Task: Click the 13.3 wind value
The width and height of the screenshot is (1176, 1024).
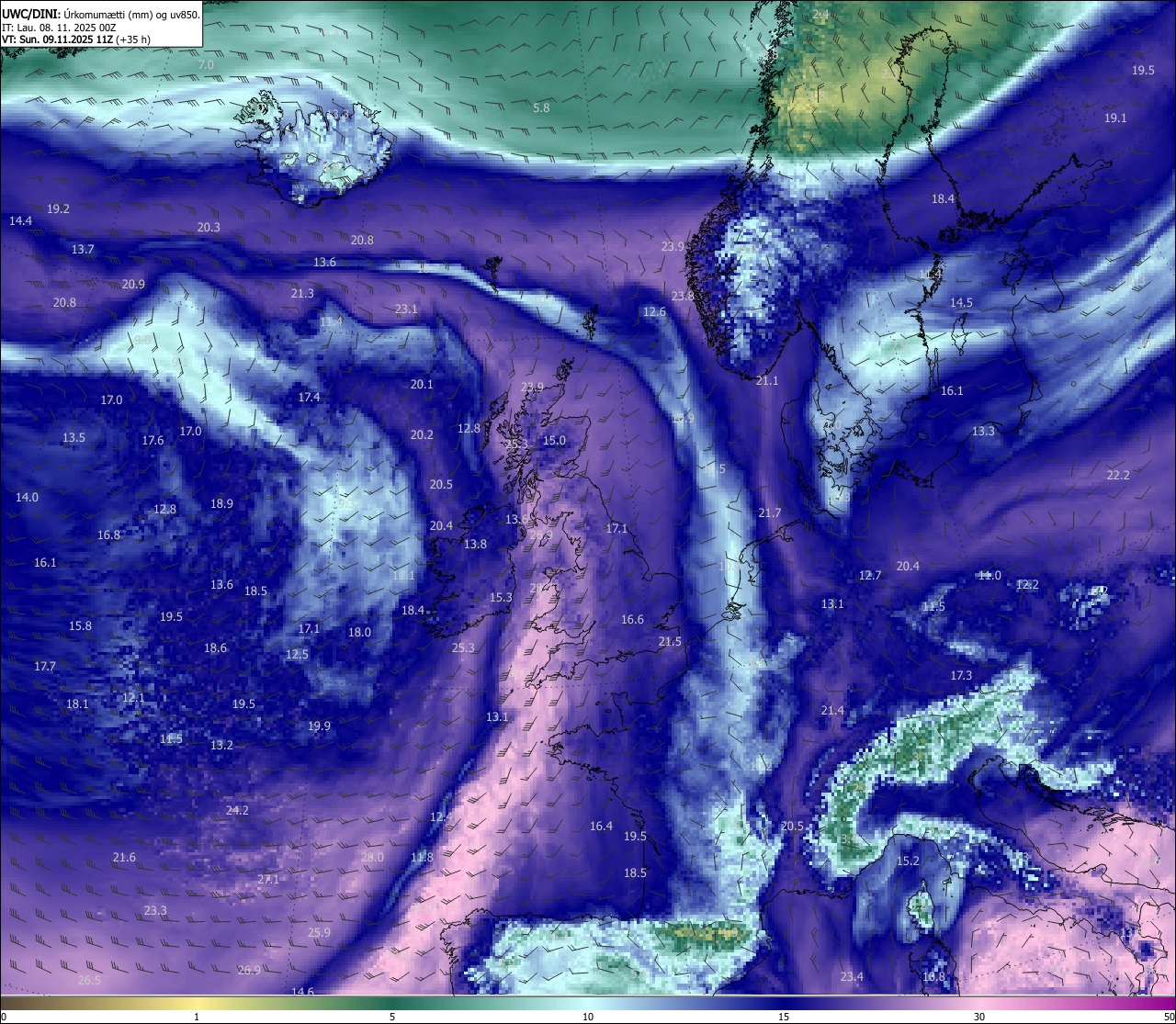Action: 983,431
